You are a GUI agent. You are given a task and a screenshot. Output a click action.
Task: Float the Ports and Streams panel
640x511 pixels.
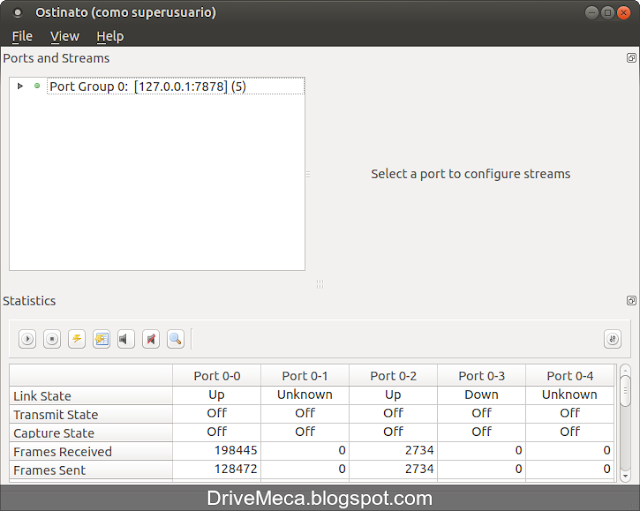631,58
